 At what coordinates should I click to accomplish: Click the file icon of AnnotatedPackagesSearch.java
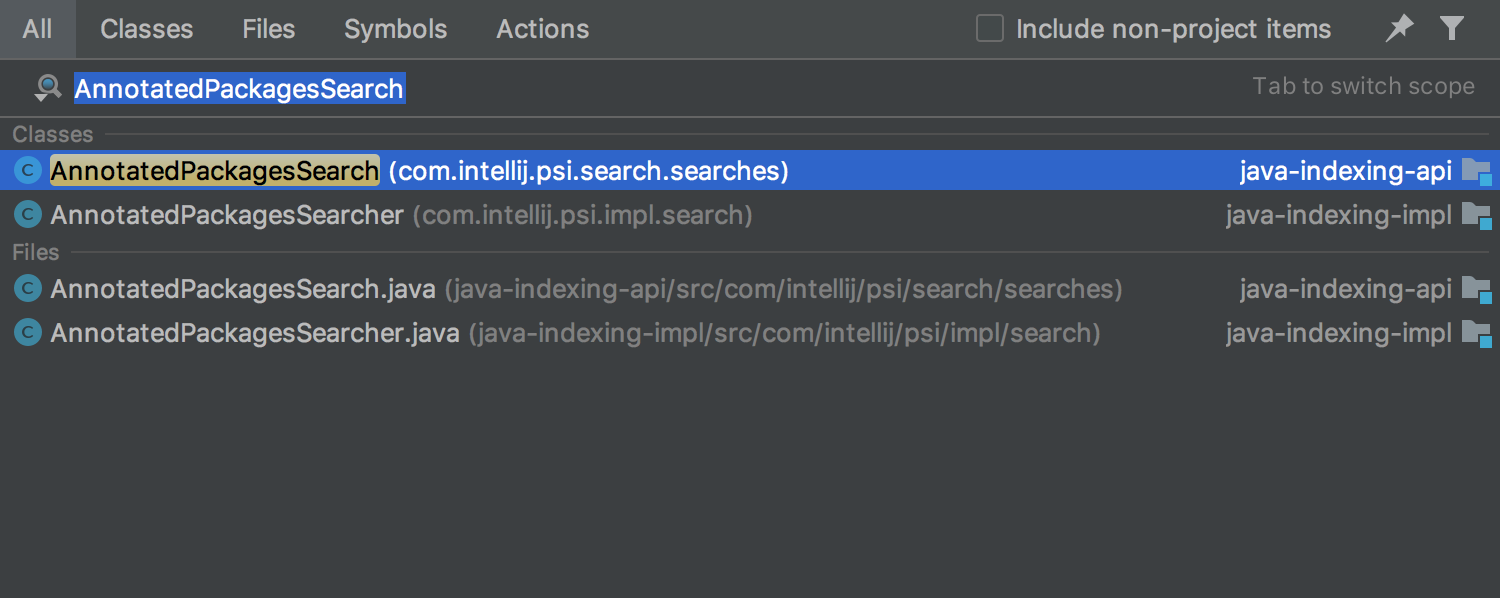point(28,289)
